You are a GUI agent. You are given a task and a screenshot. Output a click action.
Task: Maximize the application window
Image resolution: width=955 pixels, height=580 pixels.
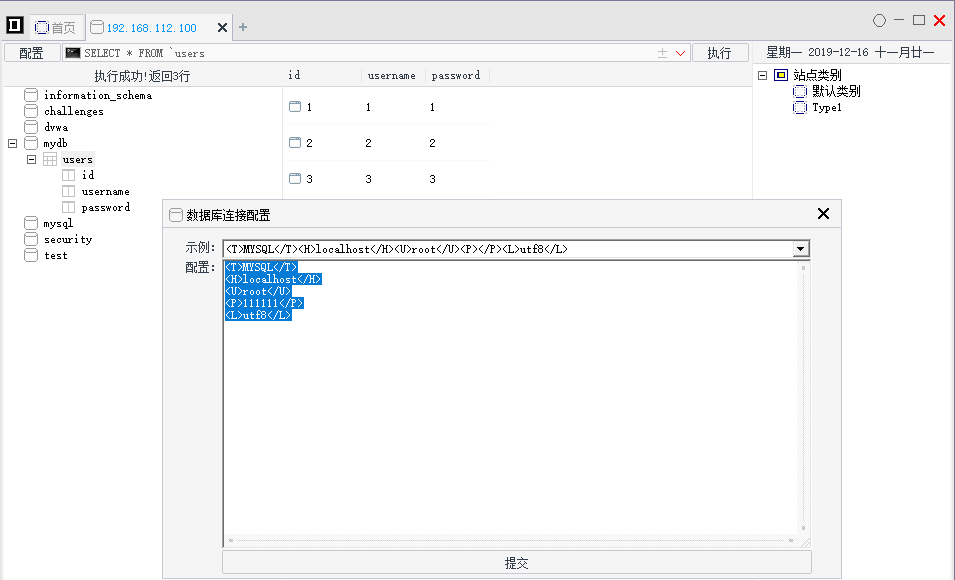(x=919, y=20)
